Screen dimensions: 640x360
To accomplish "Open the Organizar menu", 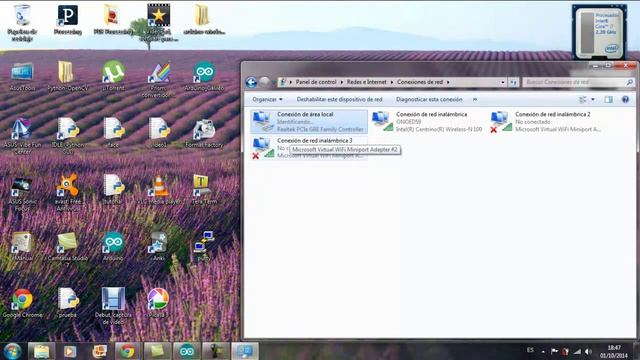I will click(x=267, y=100).
